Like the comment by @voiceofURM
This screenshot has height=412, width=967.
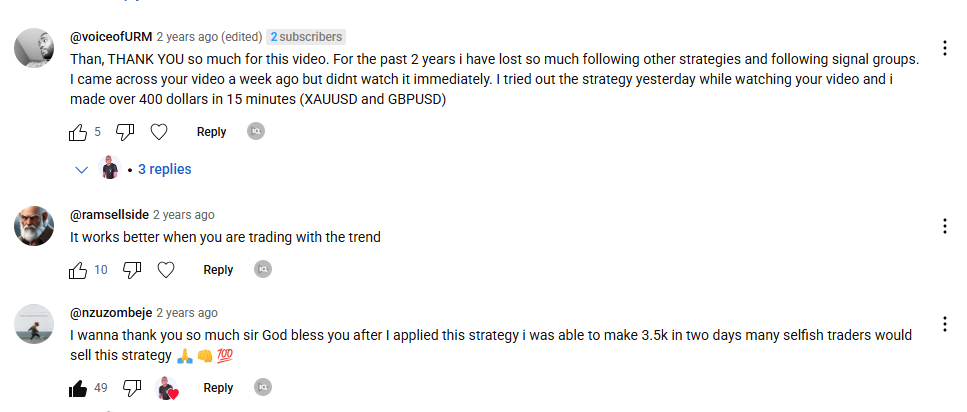[78, 132]
